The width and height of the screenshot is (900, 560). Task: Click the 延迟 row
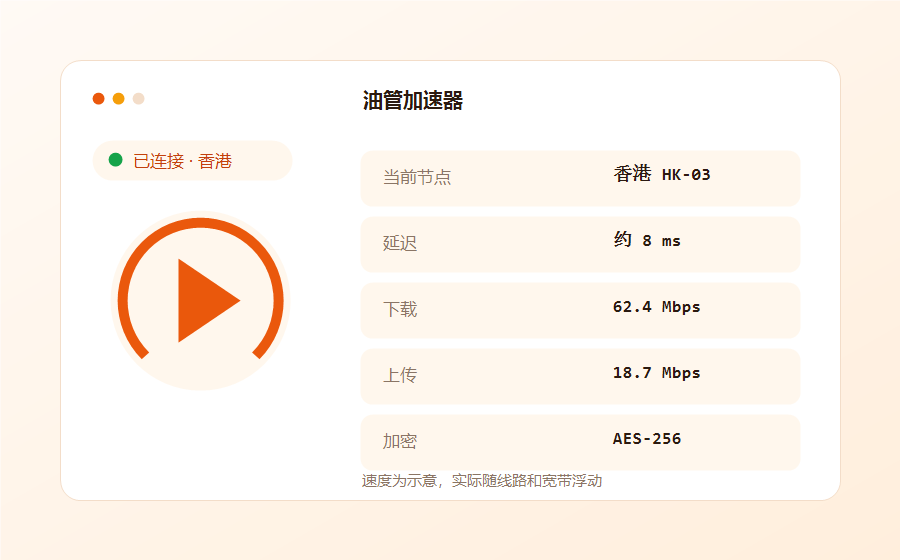tap(580, 244)
